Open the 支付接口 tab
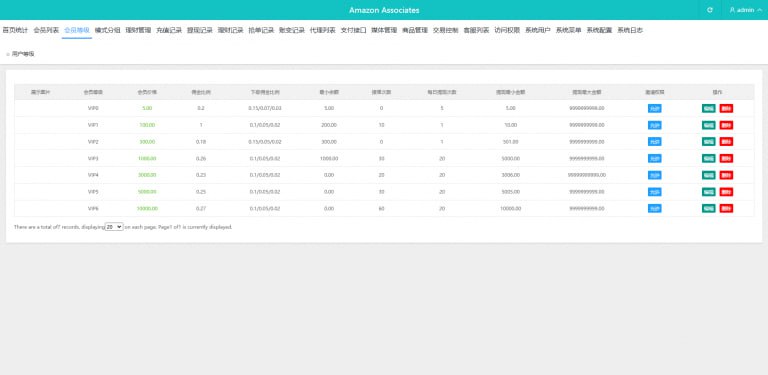 tap(353, 30)
